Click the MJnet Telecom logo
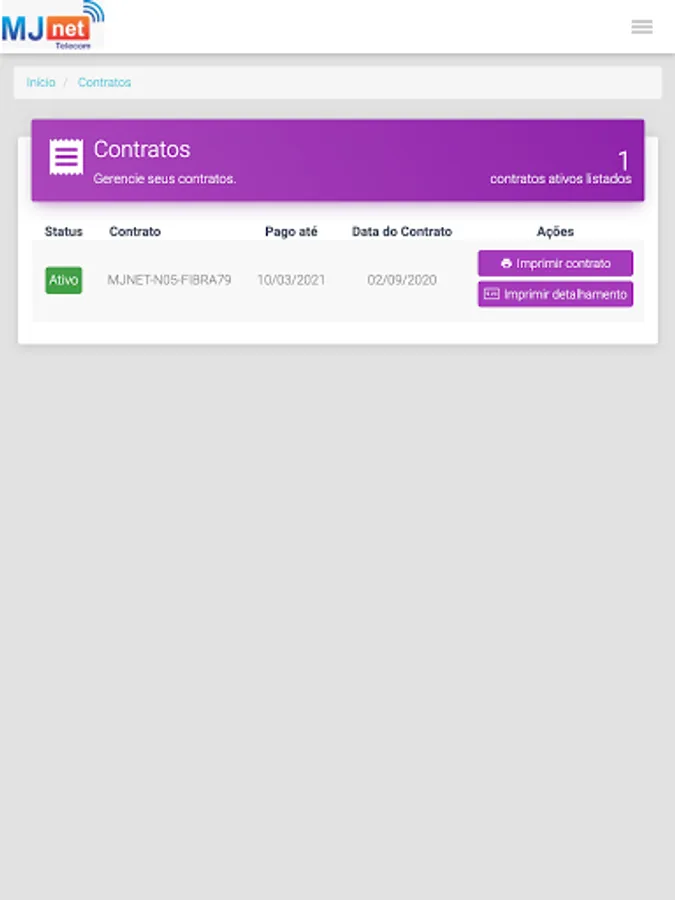The height and width of the screenshot is (900, 675). (52, 25)
